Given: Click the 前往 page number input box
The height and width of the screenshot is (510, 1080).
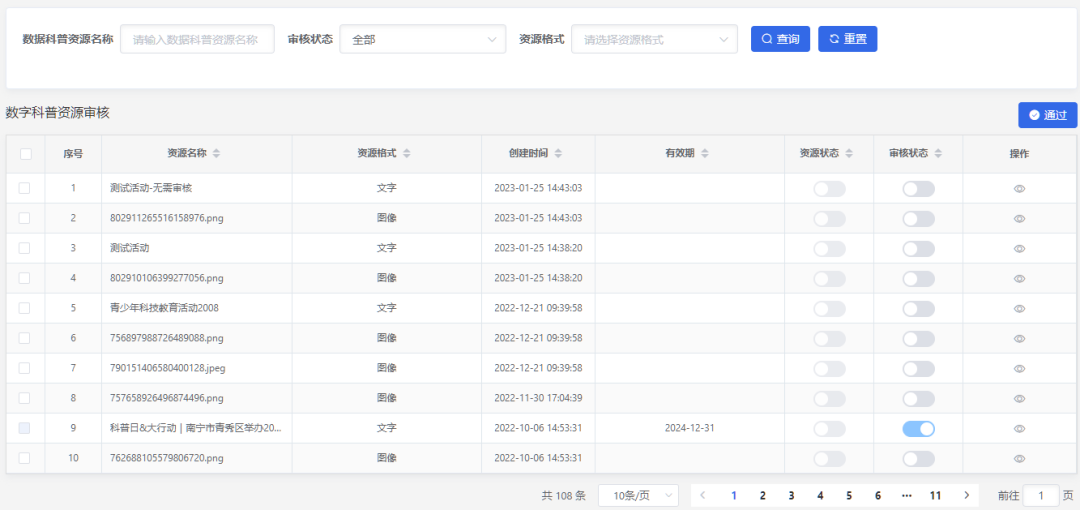Looking at the screenshot, I should pyautogui.click(x=1041, y=495).
